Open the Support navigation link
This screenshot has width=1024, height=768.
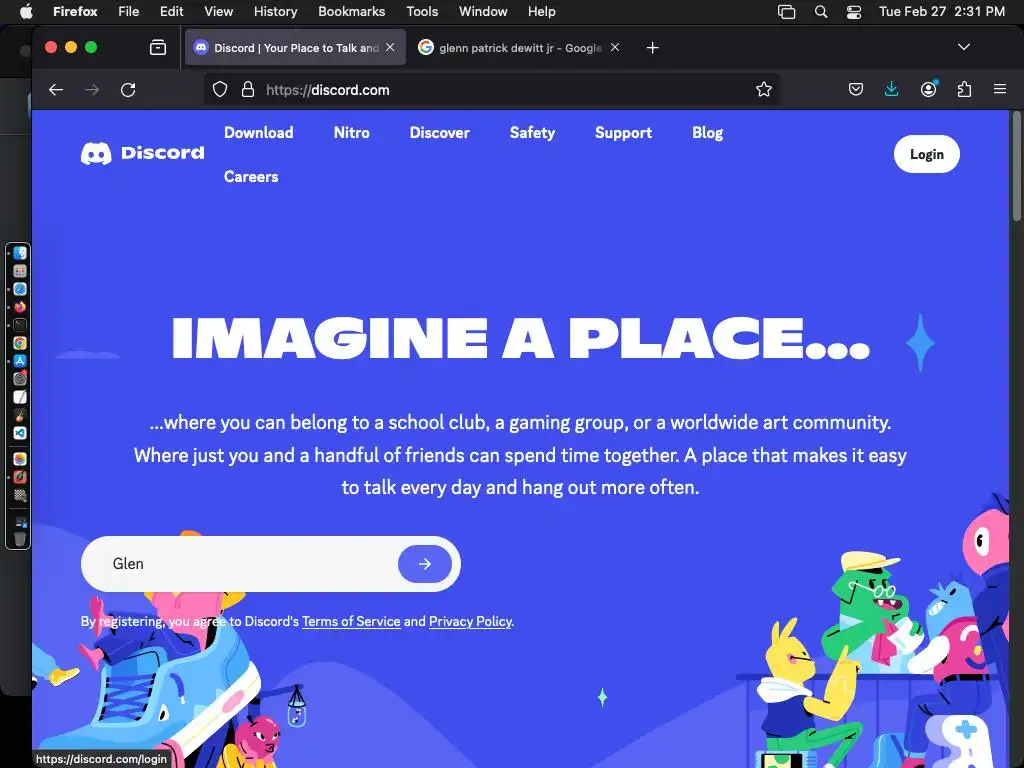(x=623, y=133)
